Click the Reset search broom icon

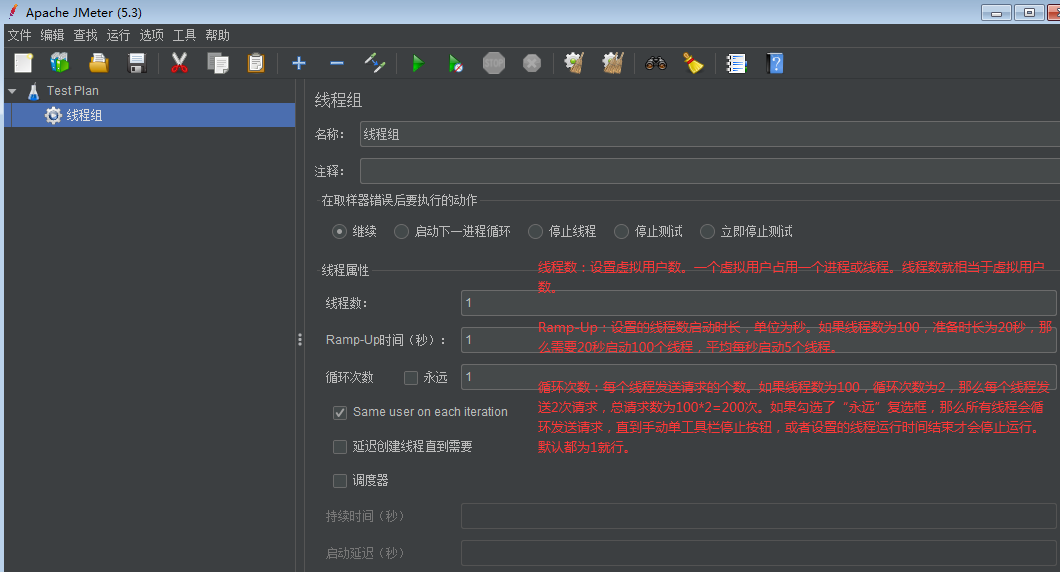[x=693, y=64]
